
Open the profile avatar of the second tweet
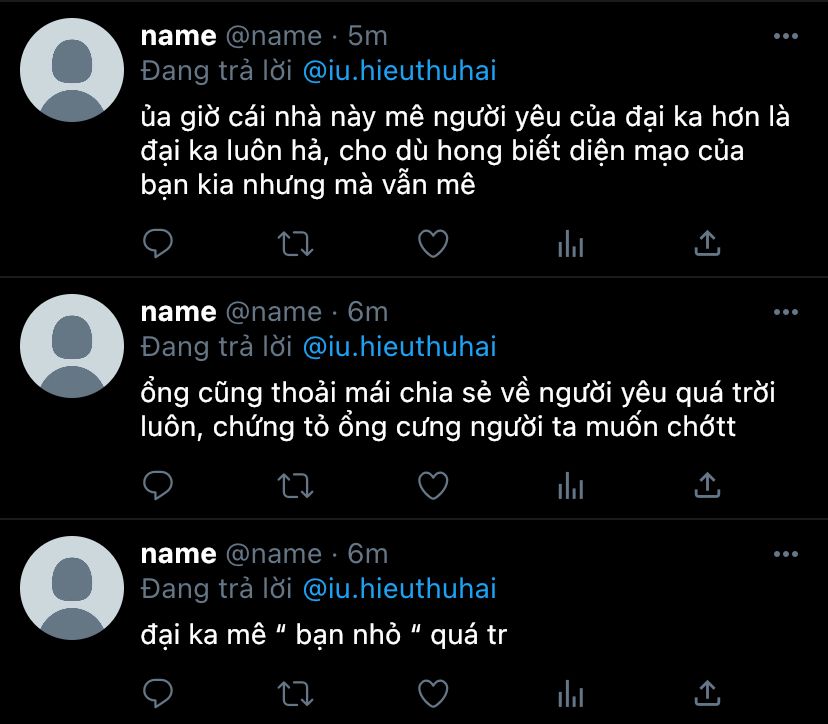72,346
